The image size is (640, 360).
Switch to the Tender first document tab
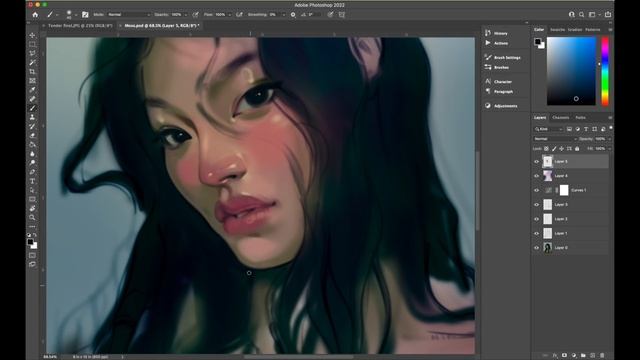point(80,26)
